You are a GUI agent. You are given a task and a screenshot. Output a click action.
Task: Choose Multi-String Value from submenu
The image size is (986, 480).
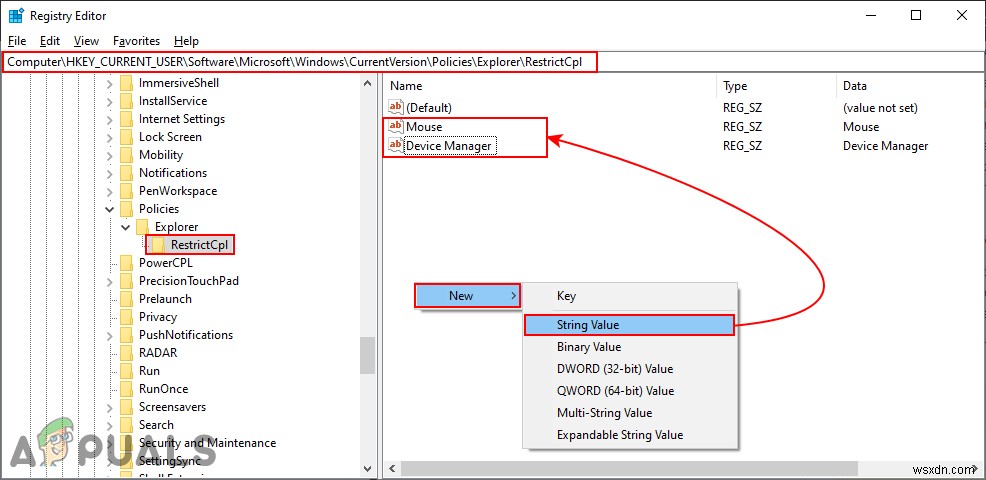(x=629, y=413)
